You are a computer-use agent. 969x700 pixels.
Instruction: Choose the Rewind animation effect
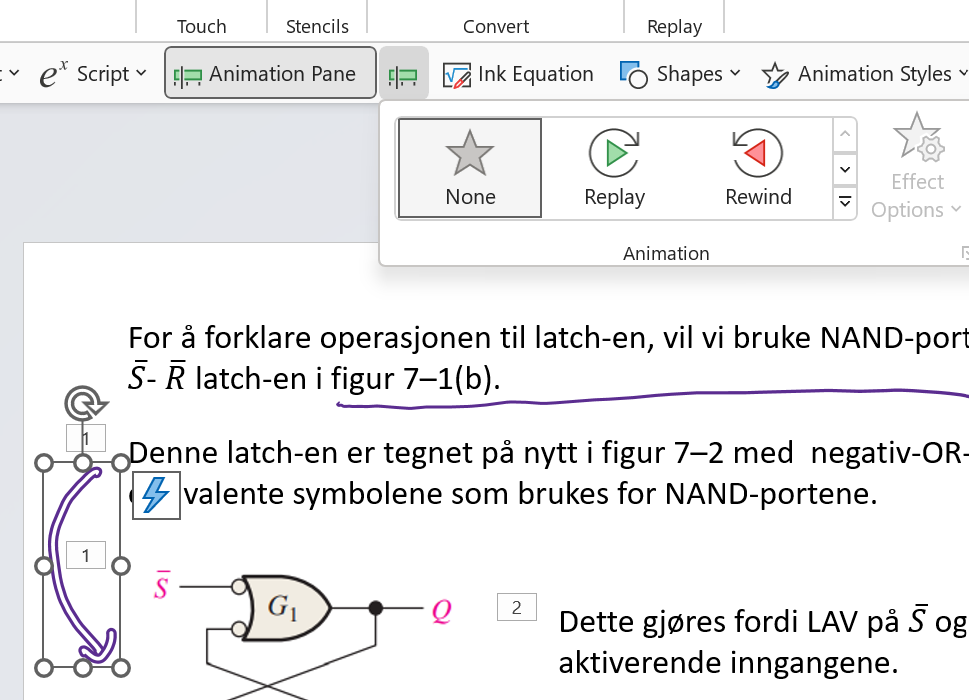coord(758,168)
